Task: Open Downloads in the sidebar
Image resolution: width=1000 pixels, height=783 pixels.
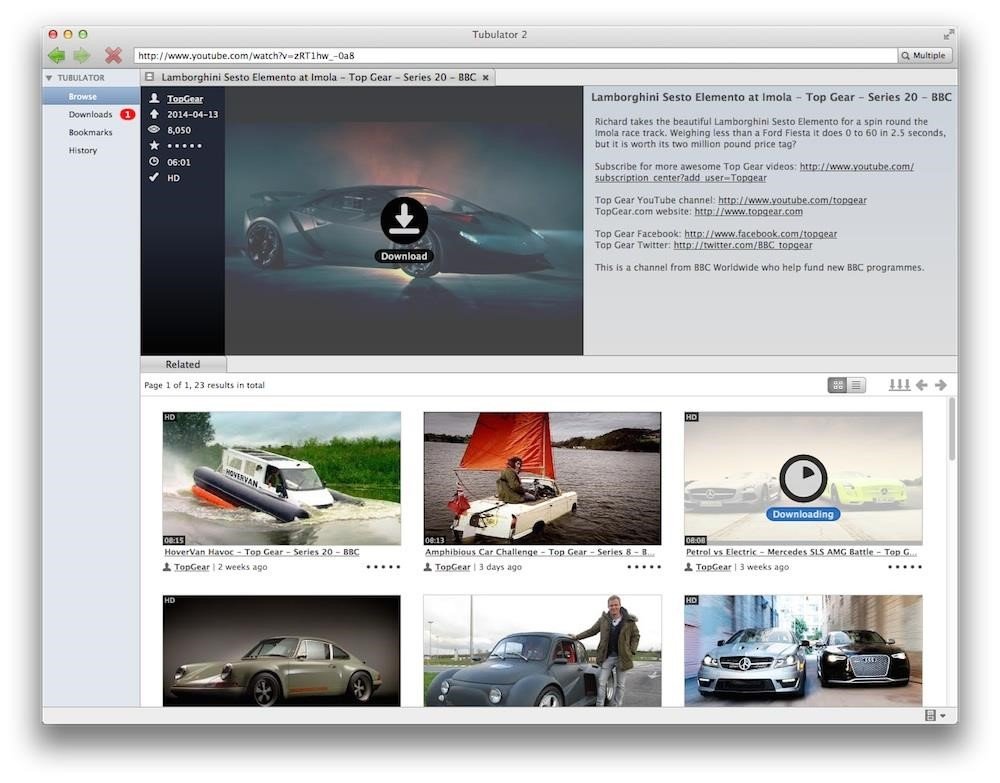Action: click(90, 114)
